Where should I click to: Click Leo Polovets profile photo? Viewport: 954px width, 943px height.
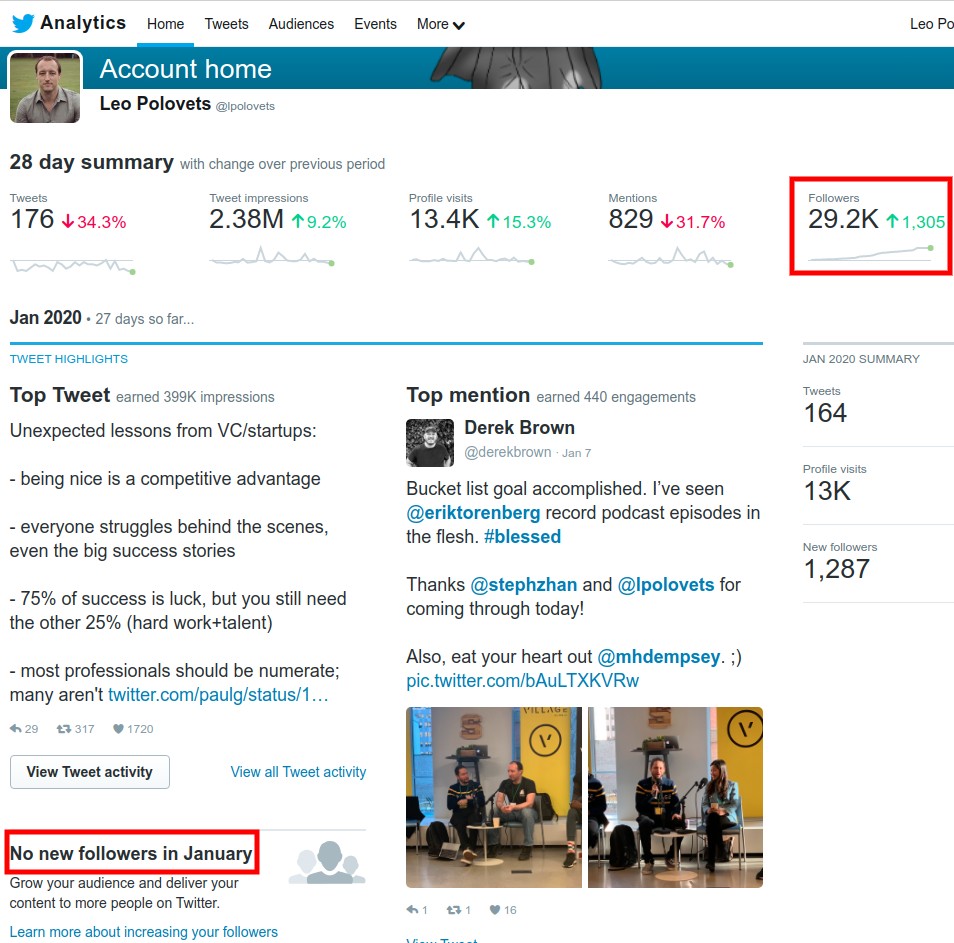point(45,88)
